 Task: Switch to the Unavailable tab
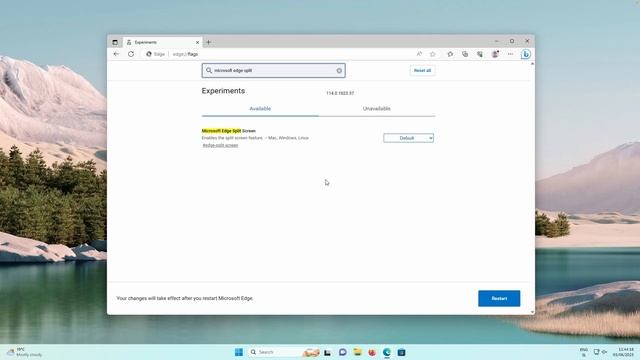[376, 109]
